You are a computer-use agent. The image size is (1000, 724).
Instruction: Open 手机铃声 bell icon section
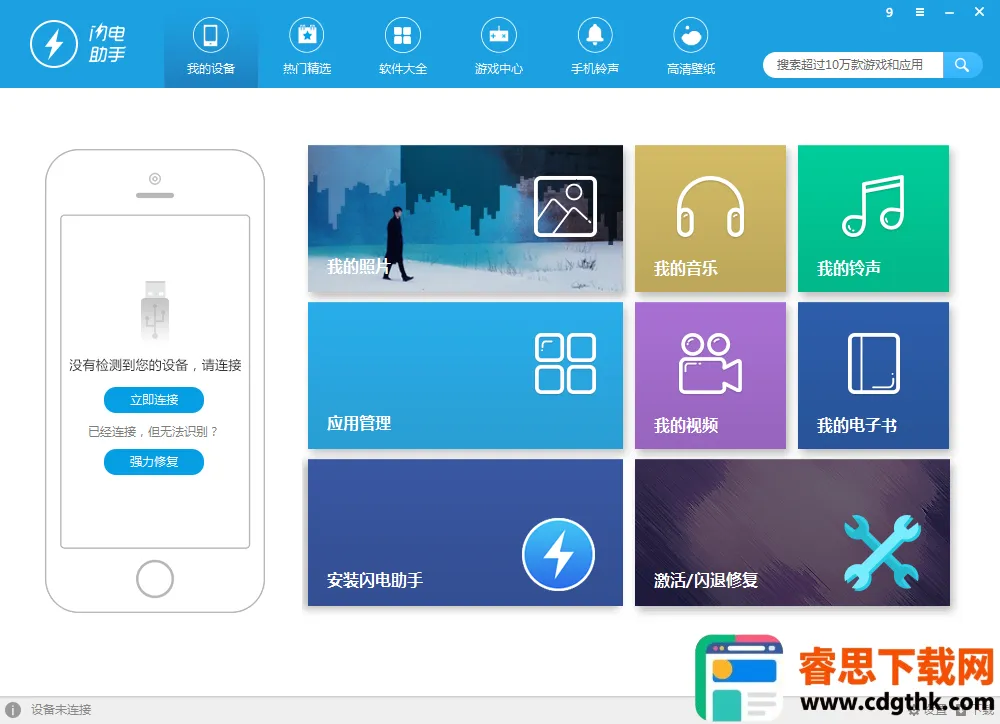594,46
